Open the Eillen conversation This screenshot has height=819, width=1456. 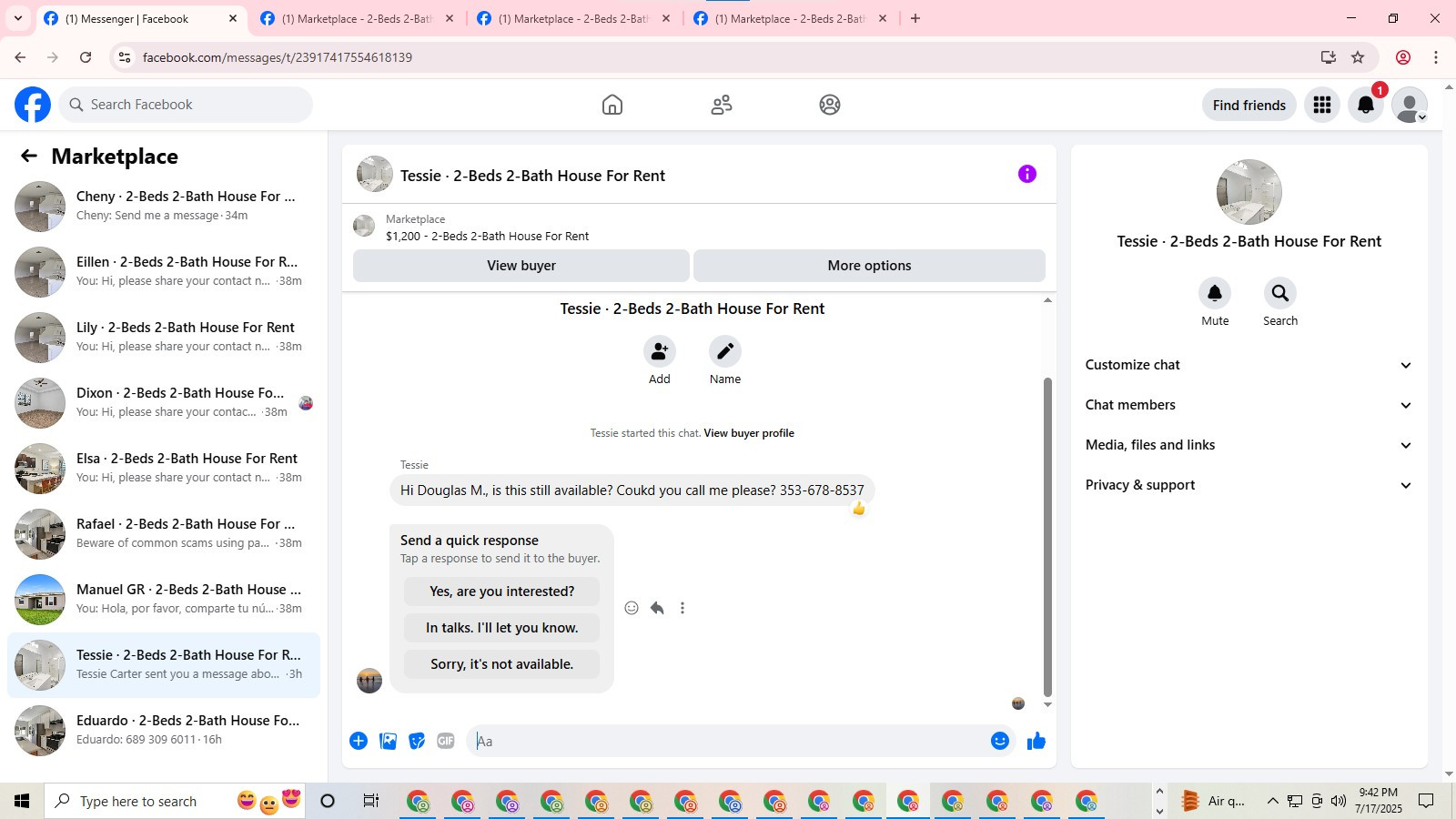coord(164,272)
